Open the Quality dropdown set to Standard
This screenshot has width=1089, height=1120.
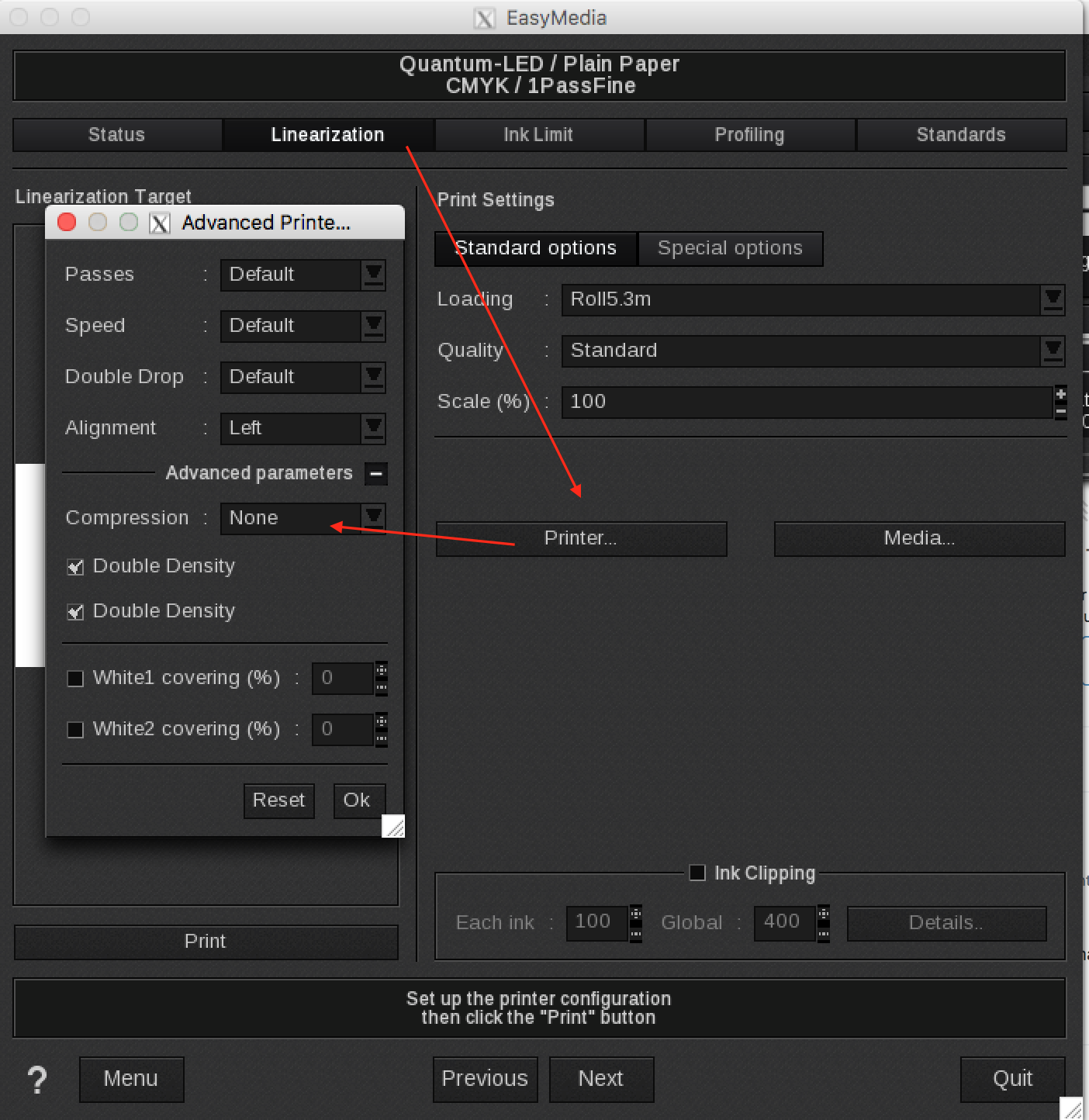[1053, 351]
